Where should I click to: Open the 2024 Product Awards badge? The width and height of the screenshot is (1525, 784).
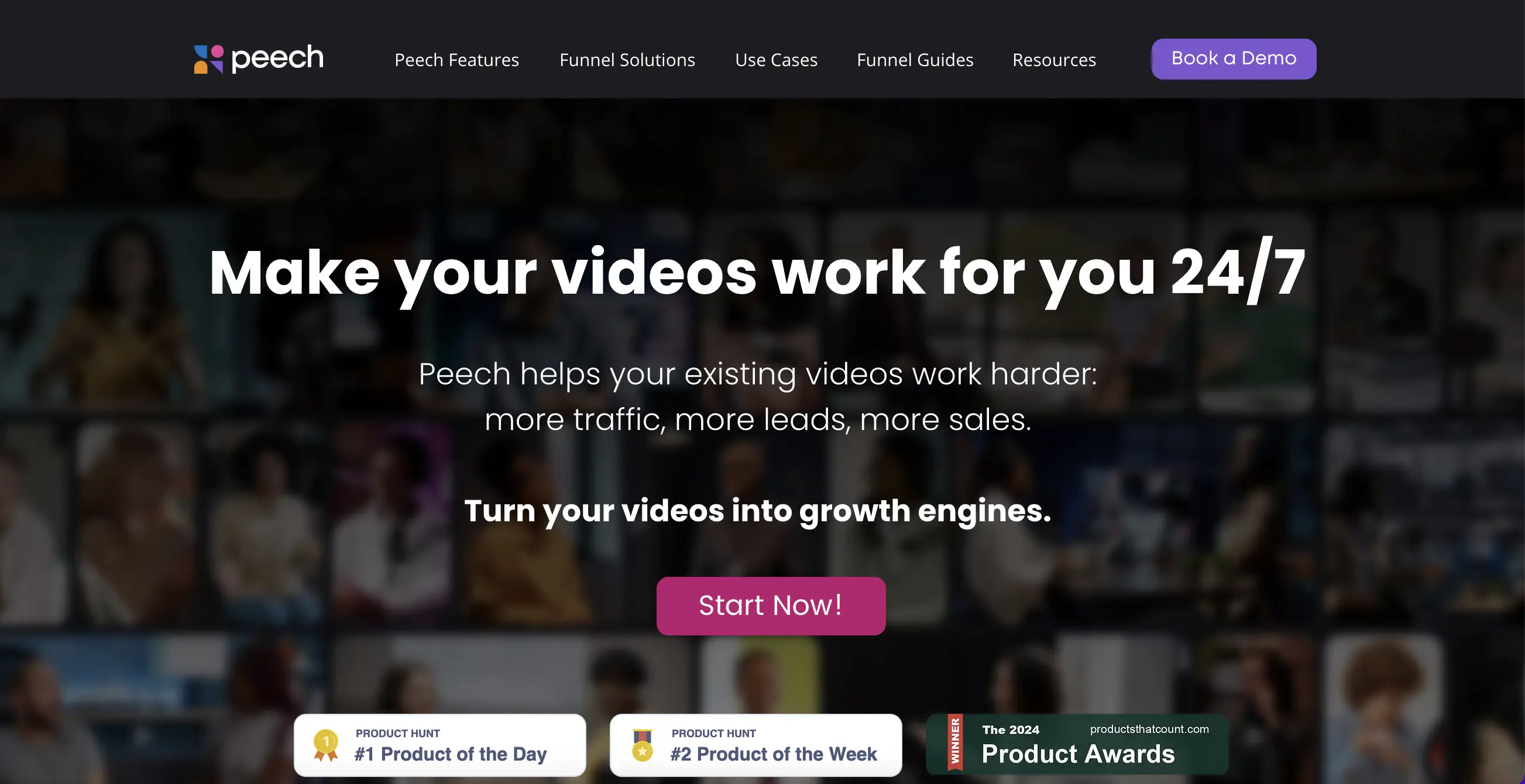[x=1077, y=744]
